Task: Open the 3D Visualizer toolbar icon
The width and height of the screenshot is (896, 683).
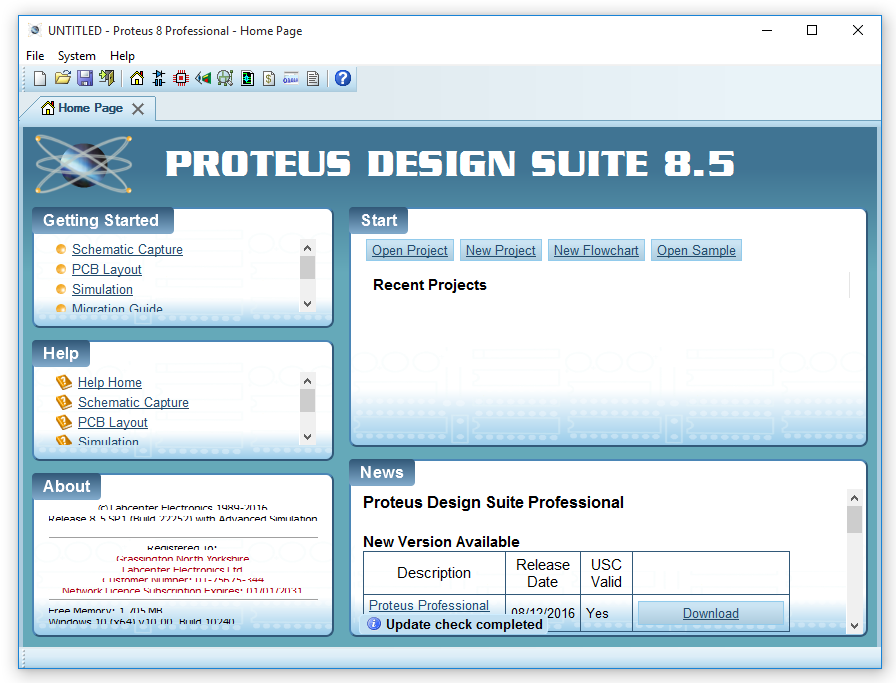Action: [203, 78]
